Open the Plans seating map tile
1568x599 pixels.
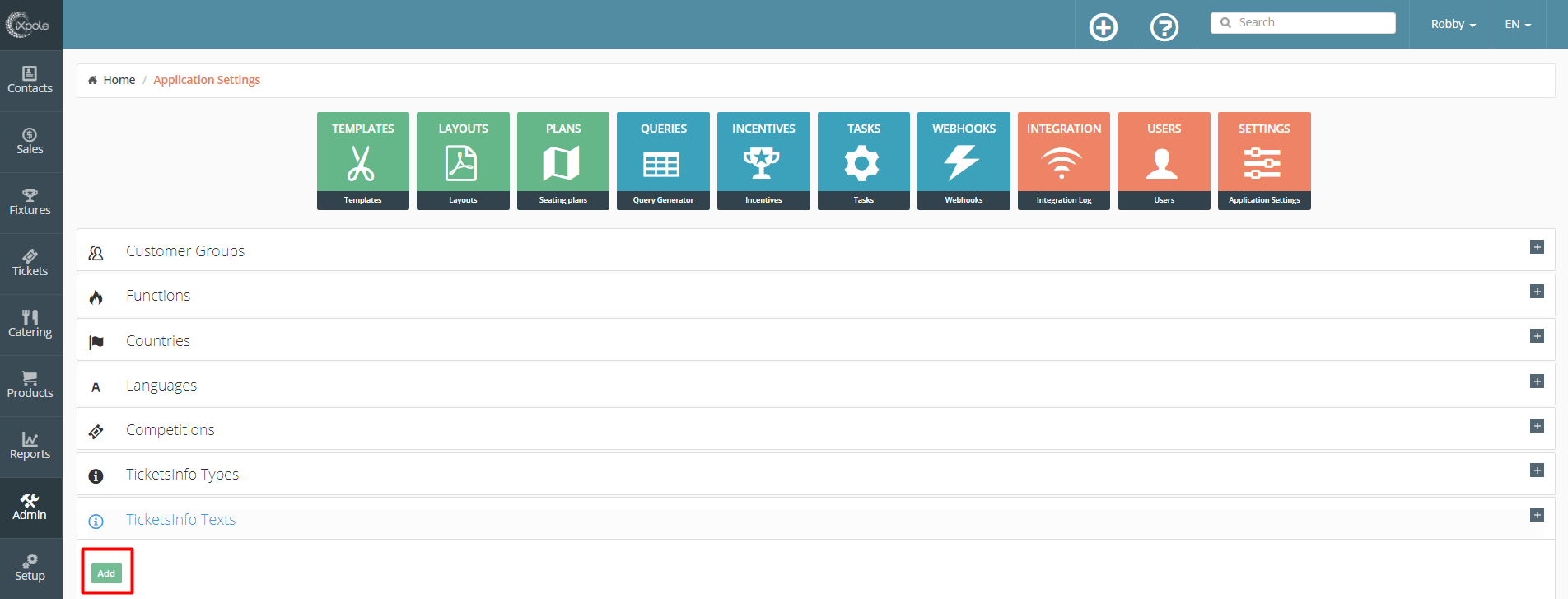click(x=563, y=161)
